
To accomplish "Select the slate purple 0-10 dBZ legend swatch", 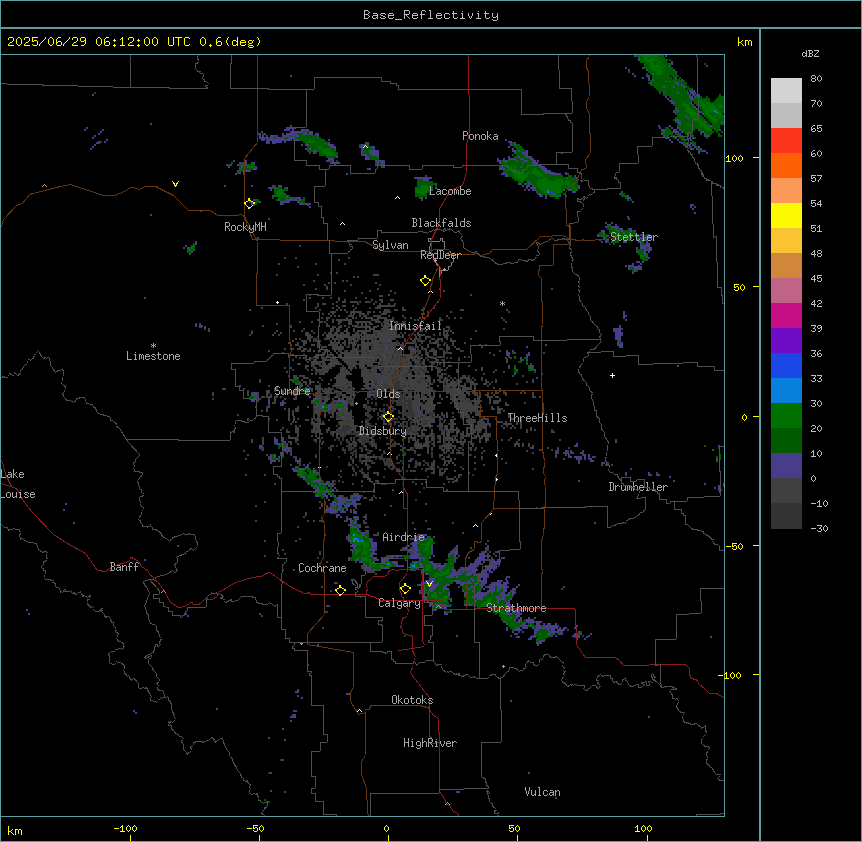I will tap(786, 466).
